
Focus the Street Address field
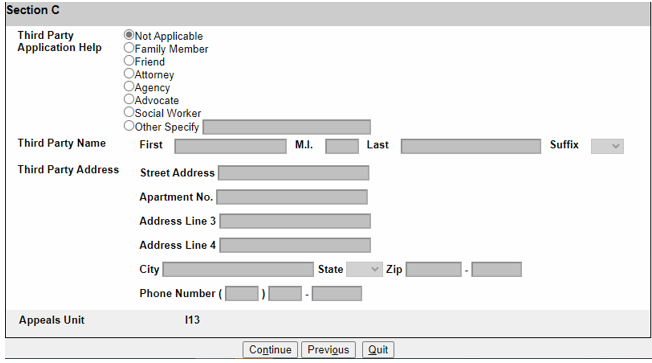[x=294, y=173]
